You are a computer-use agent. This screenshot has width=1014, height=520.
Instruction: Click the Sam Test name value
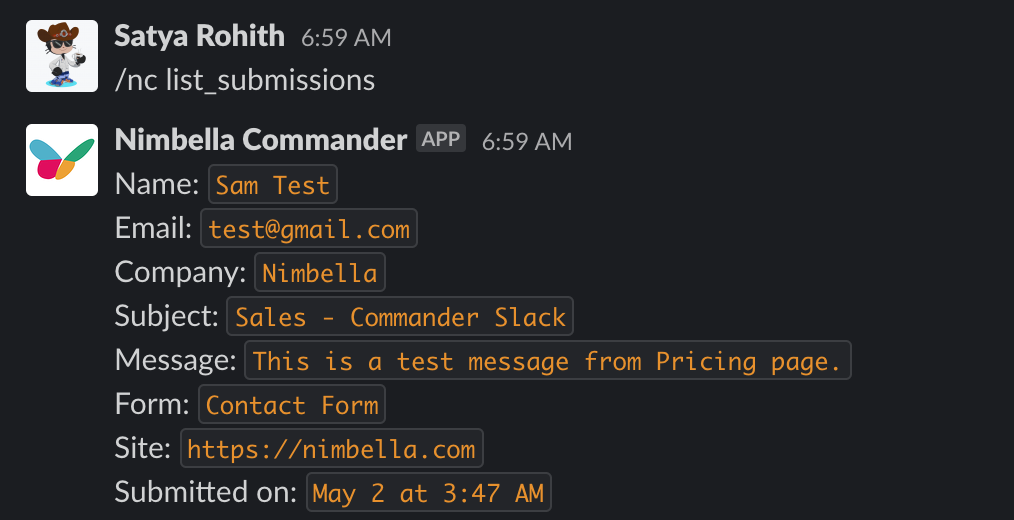273,185
